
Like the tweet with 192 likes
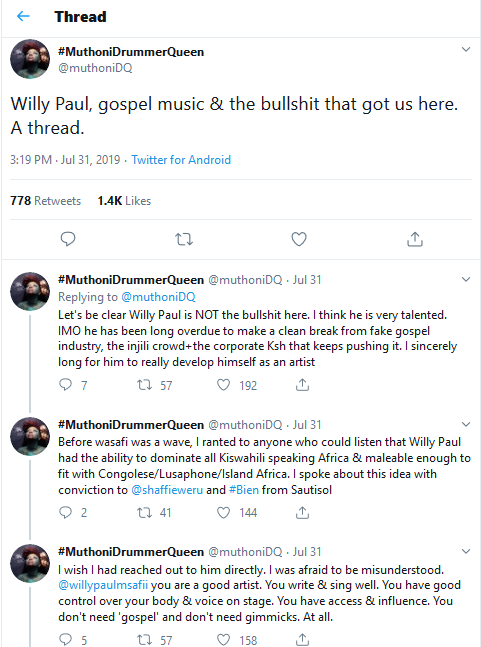point(224,385)
